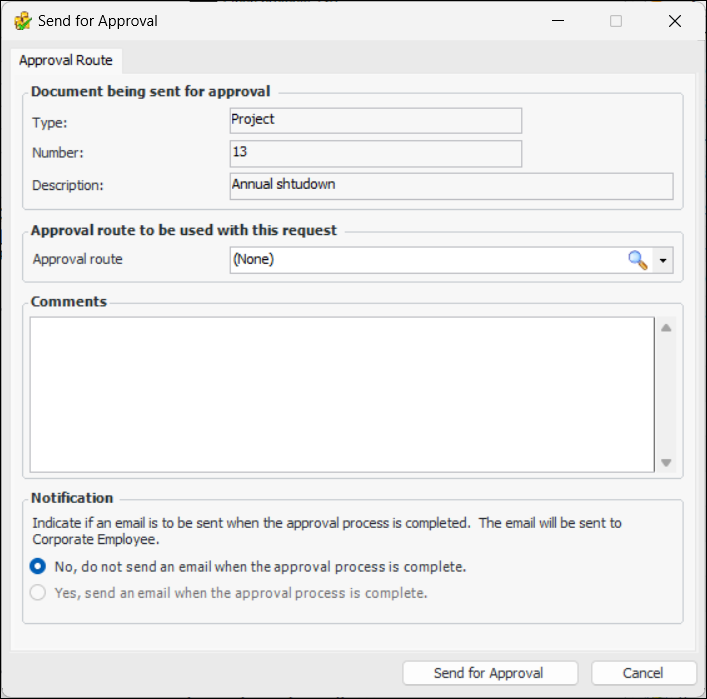
Task: Click the Send for Approval app icon
Action: pos(22,21)
